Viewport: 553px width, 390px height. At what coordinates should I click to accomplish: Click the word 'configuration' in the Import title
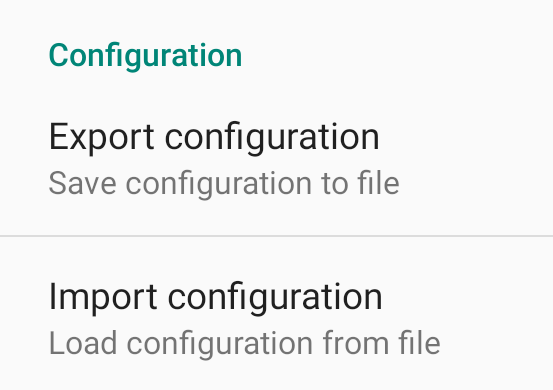point(275,299)
